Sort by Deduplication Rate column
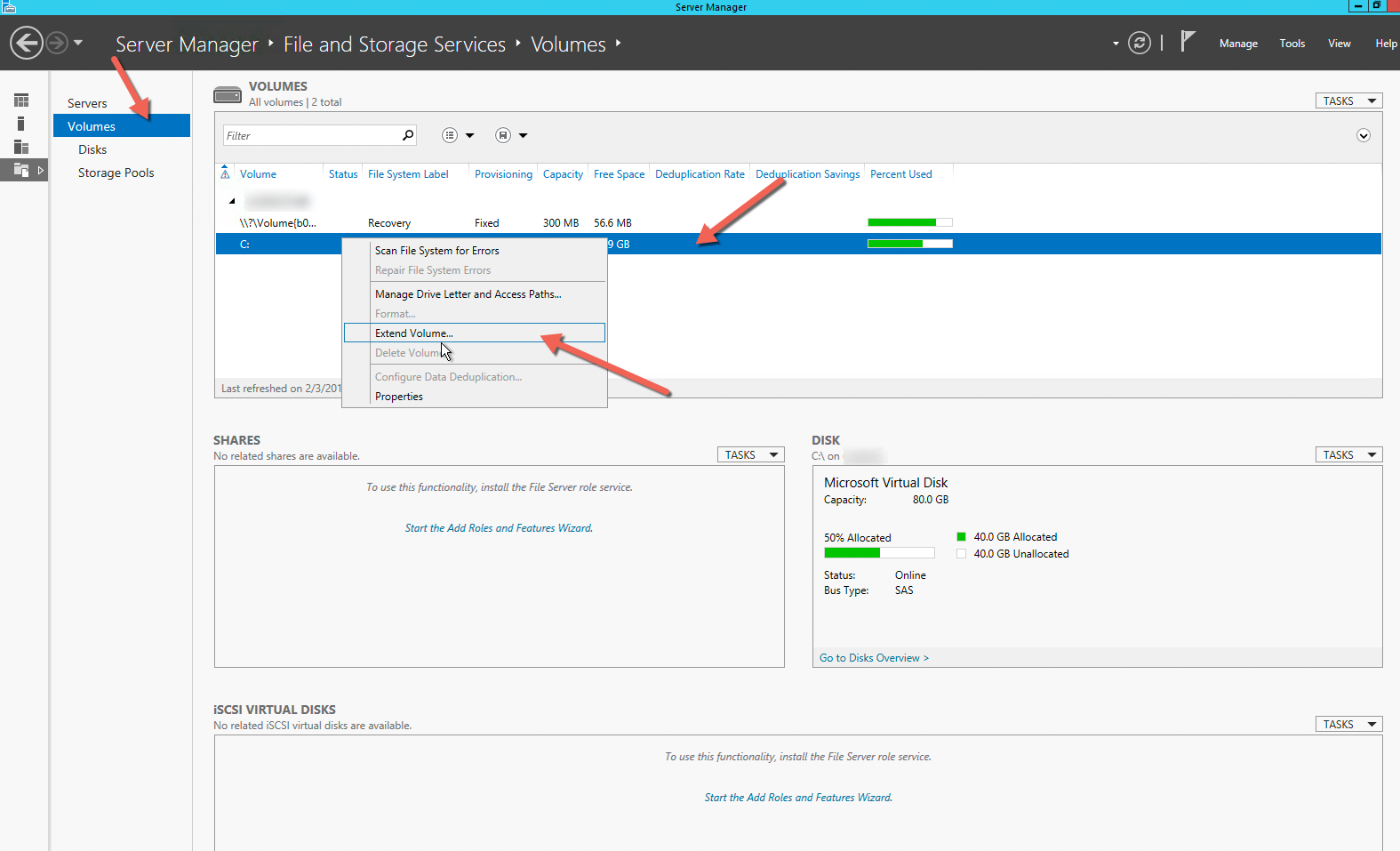The width and height of the screenshot is (1400, 851). tap(700, 174)
